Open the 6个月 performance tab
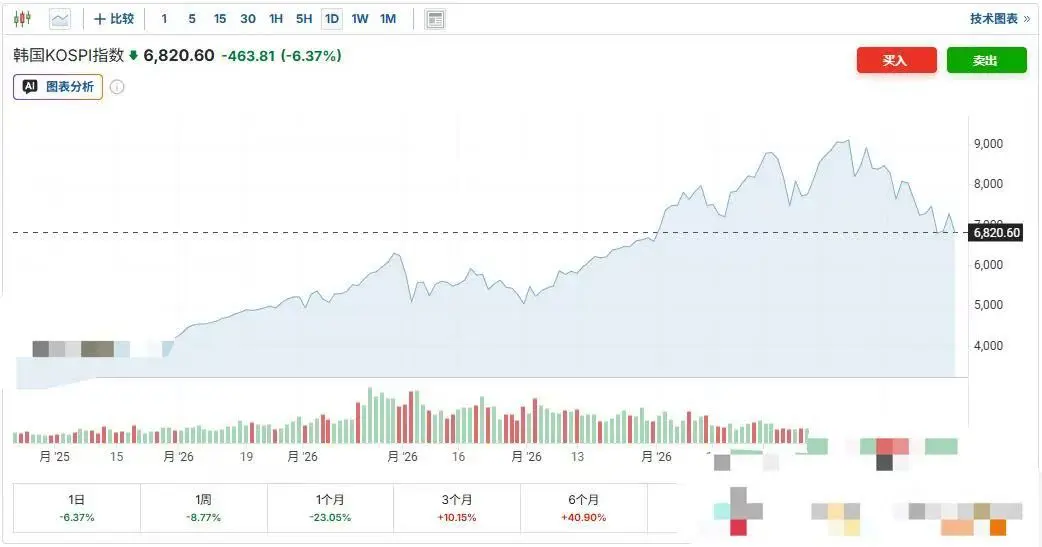Viewport: 1042px width, 547px height. pos(583,508)
